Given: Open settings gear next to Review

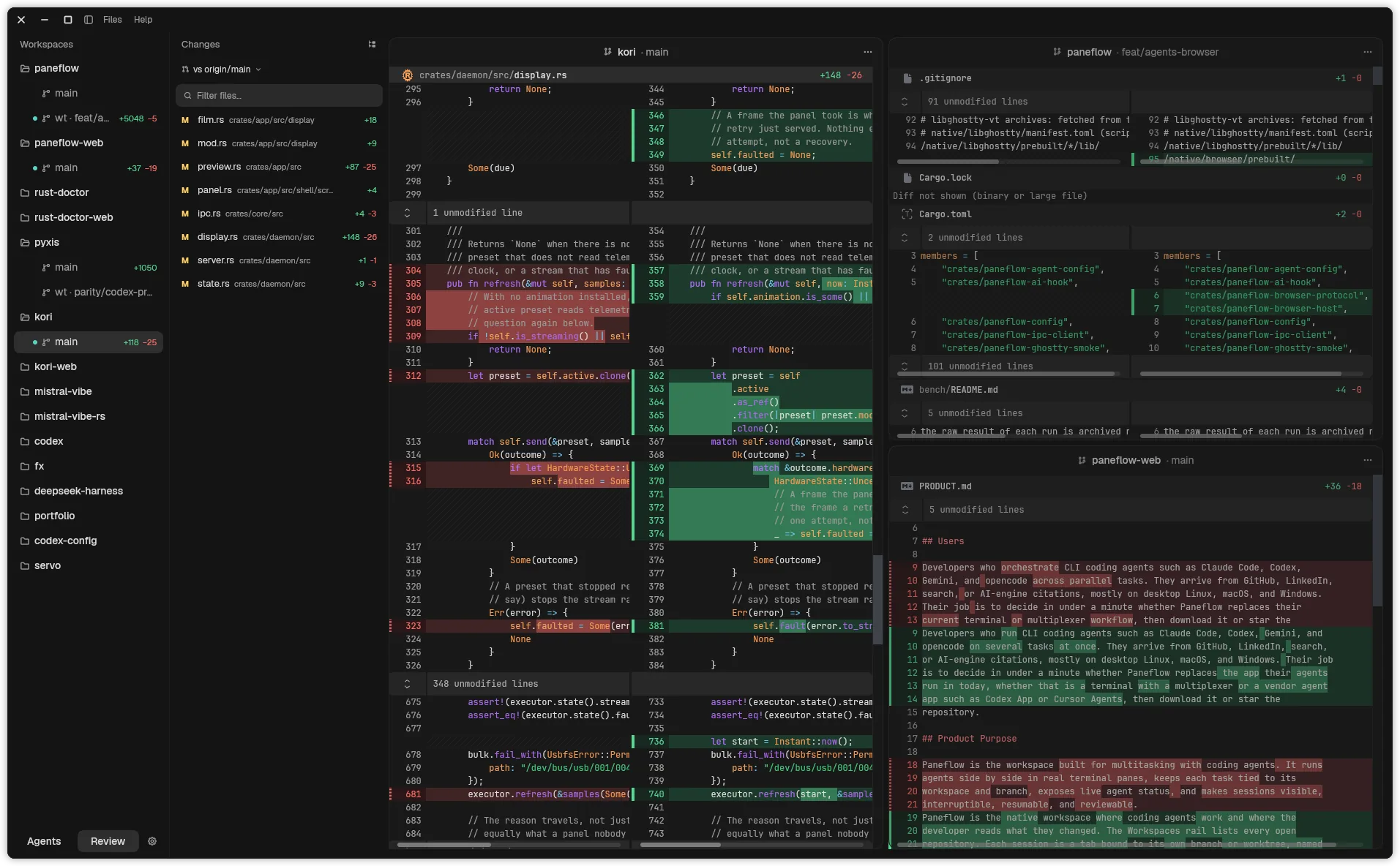Looking at the screenshot, I should click(x=152, y=841).
